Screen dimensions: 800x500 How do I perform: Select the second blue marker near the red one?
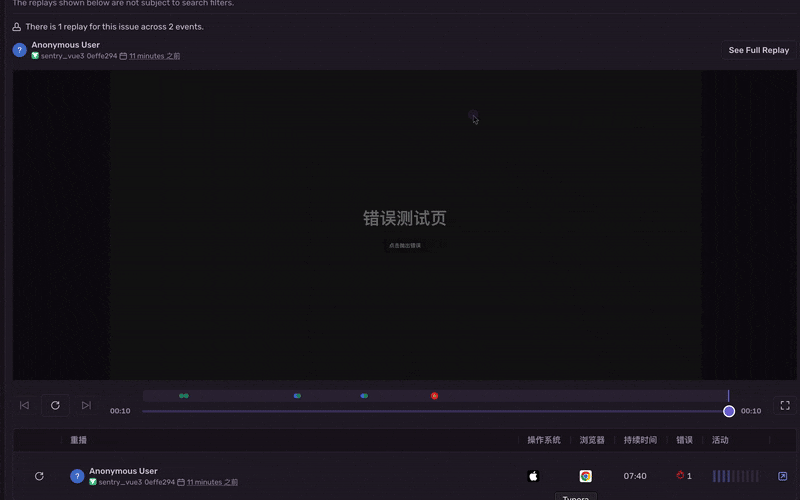(364, 395)
